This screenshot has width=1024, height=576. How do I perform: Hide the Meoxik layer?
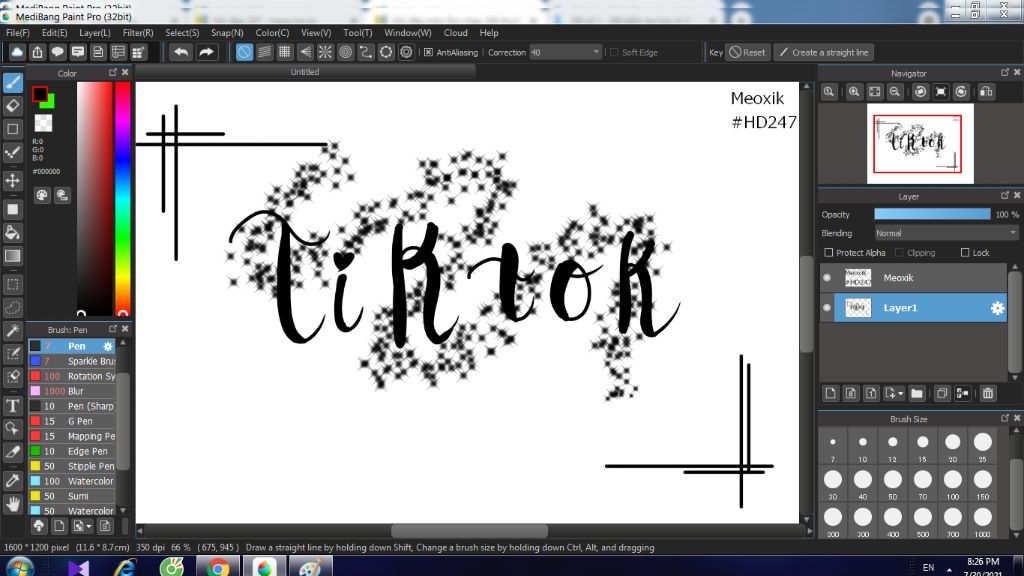(x=827, y=278)
